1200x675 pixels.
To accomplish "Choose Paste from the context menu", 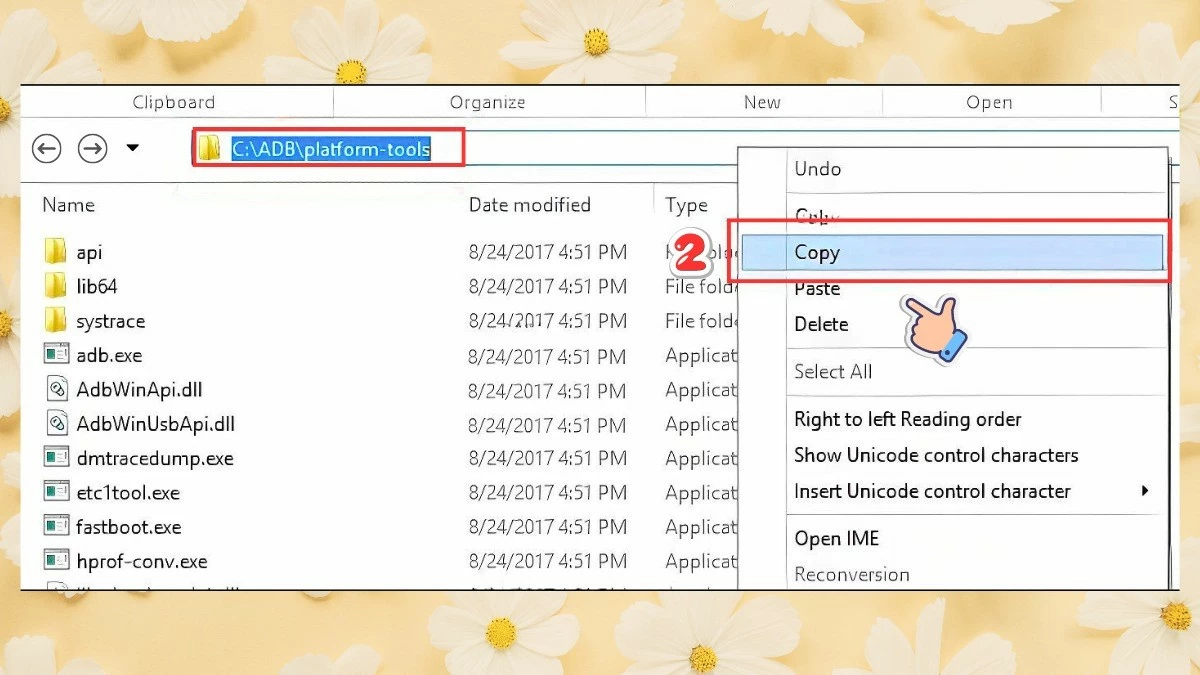I will [817, 289].
